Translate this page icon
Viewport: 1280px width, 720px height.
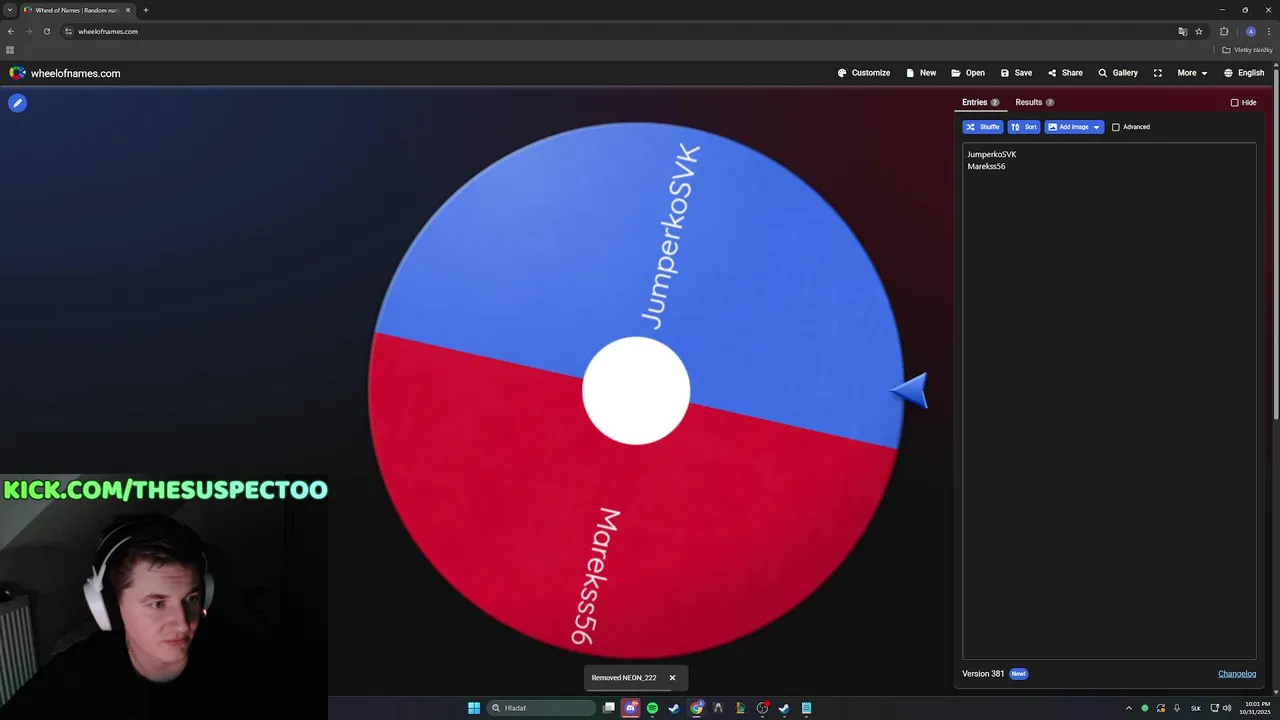click(x=1183, y=31)
